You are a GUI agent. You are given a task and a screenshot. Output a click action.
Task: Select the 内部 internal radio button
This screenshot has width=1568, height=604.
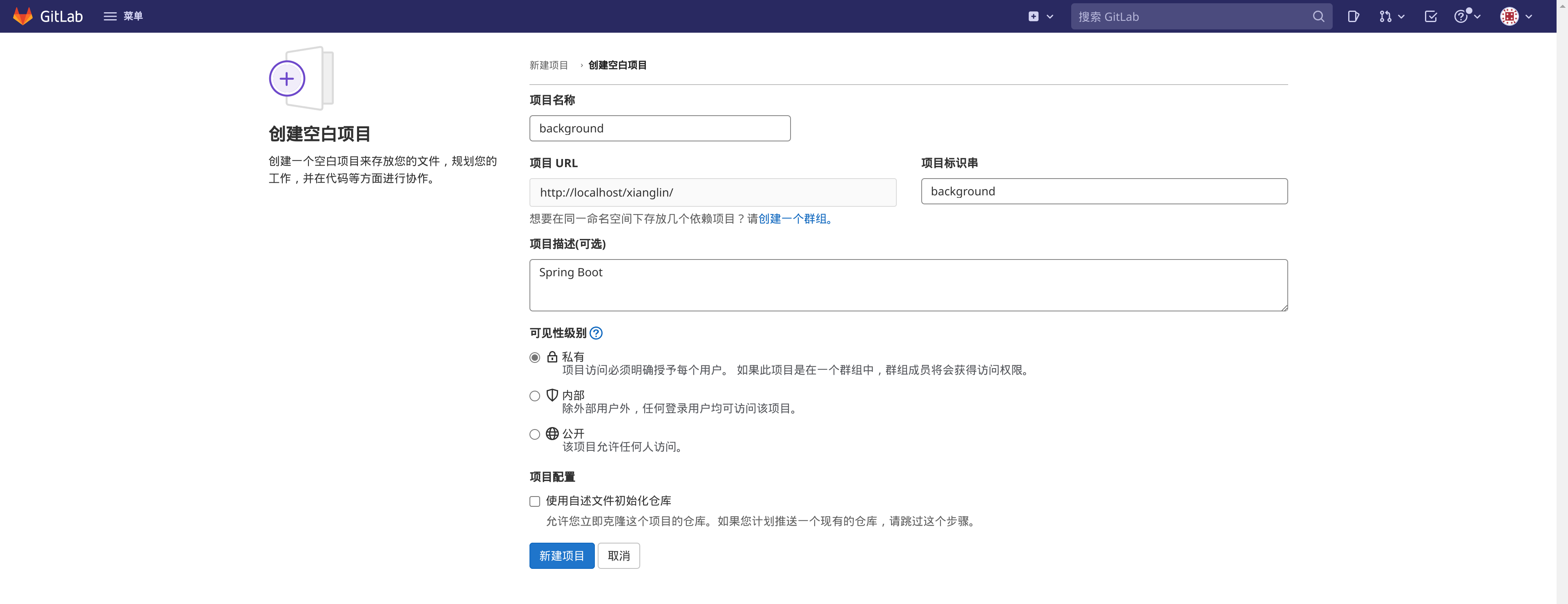coord(534,396)
